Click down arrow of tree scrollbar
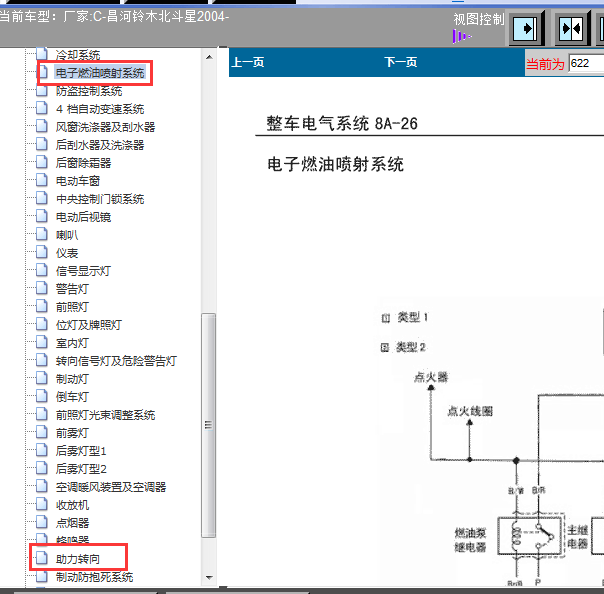The height and width of the screenshot is (594, 604). pyautogui.click(x=209, y=577)
